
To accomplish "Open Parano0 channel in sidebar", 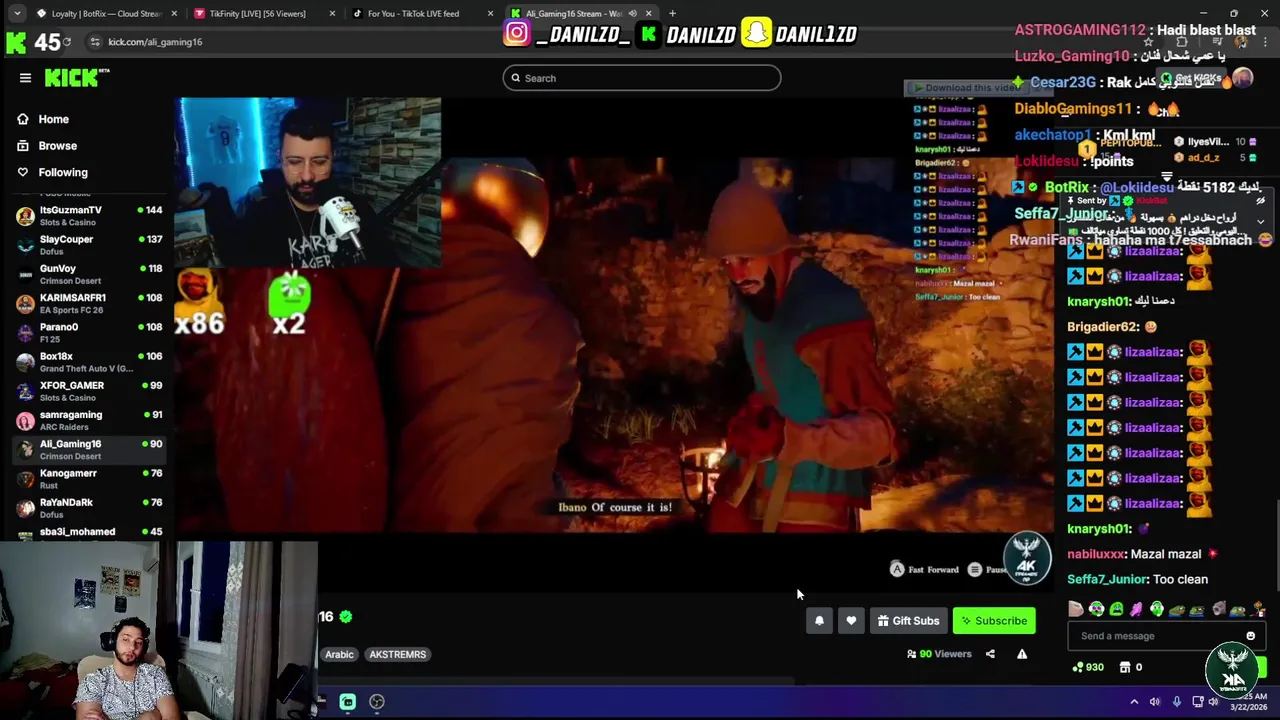I will (88, 332).
